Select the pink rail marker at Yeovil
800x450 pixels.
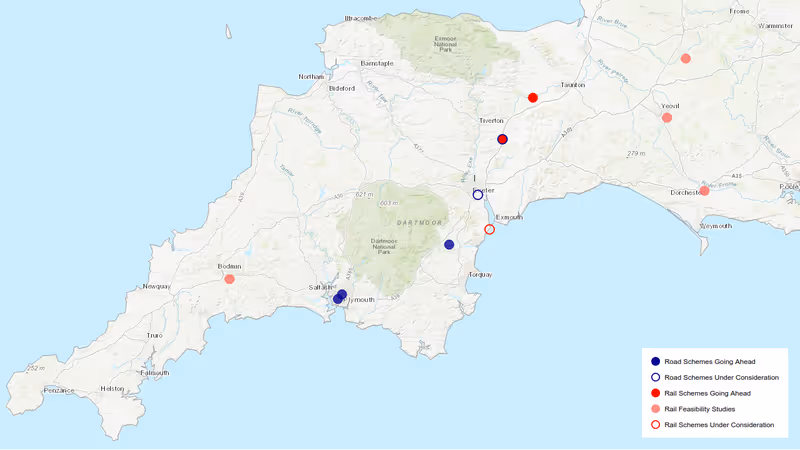tap(667, 118)
